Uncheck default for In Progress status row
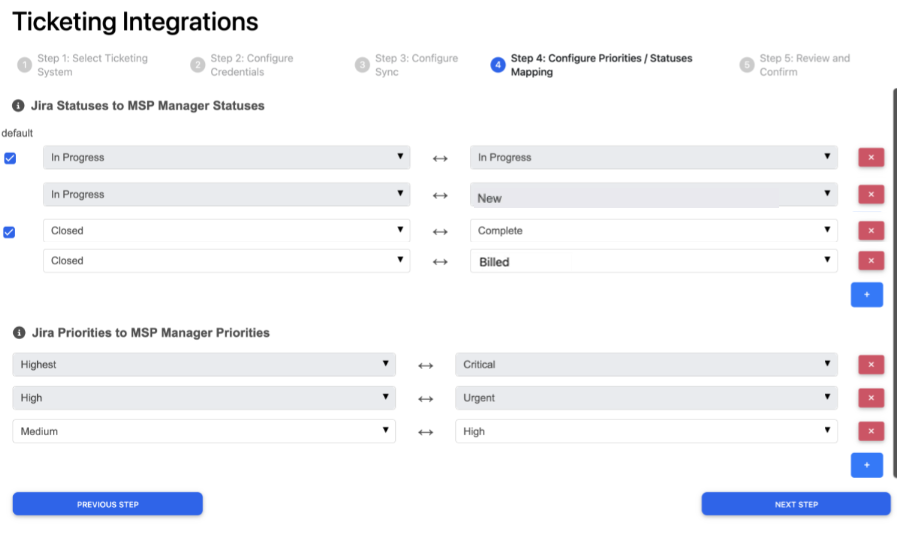The width and height of the screenshot is (904, 535). click(10, 158)
